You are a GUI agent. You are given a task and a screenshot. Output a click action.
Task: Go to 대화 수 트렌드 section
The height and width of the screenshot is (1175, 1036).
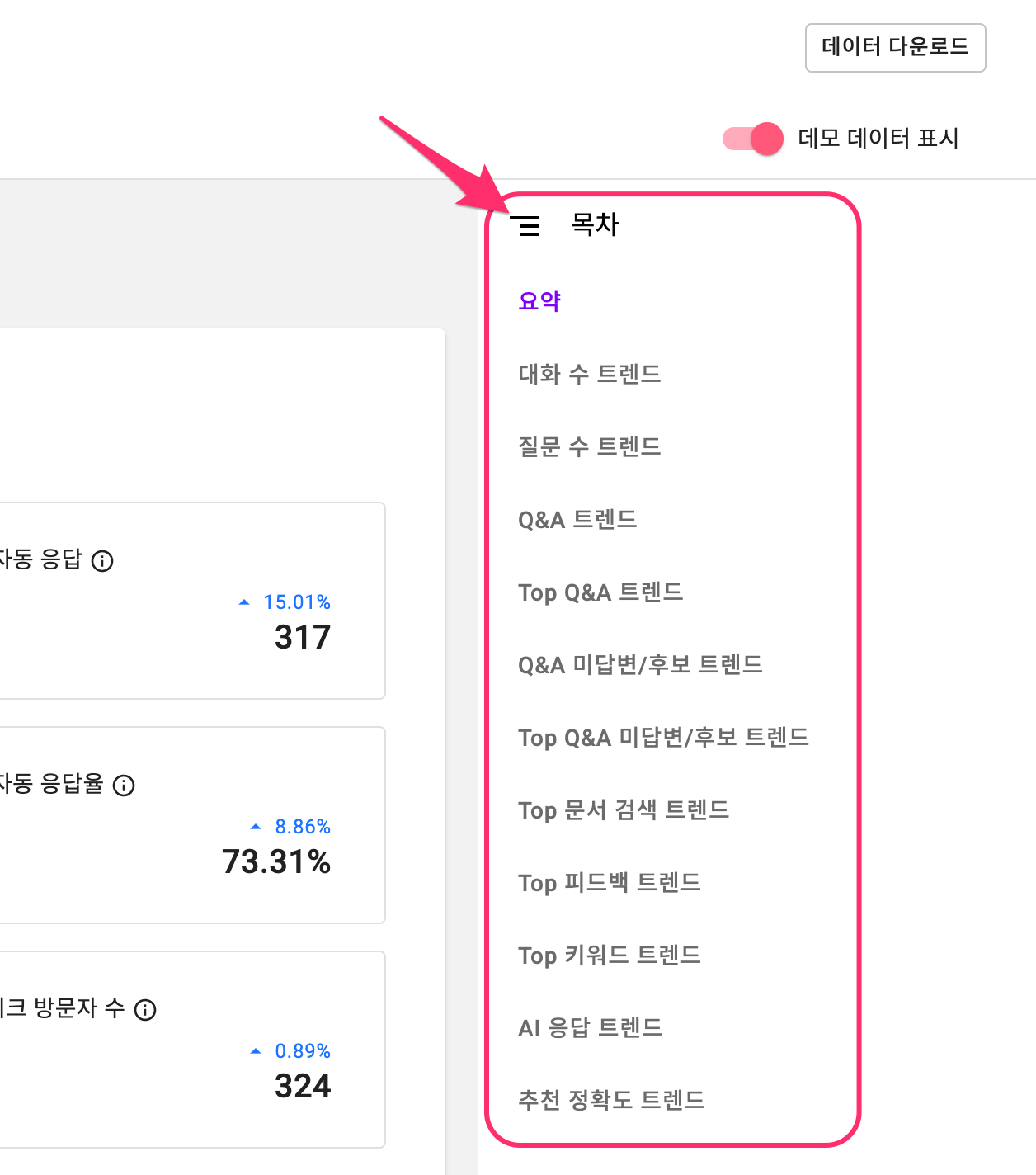589,374
